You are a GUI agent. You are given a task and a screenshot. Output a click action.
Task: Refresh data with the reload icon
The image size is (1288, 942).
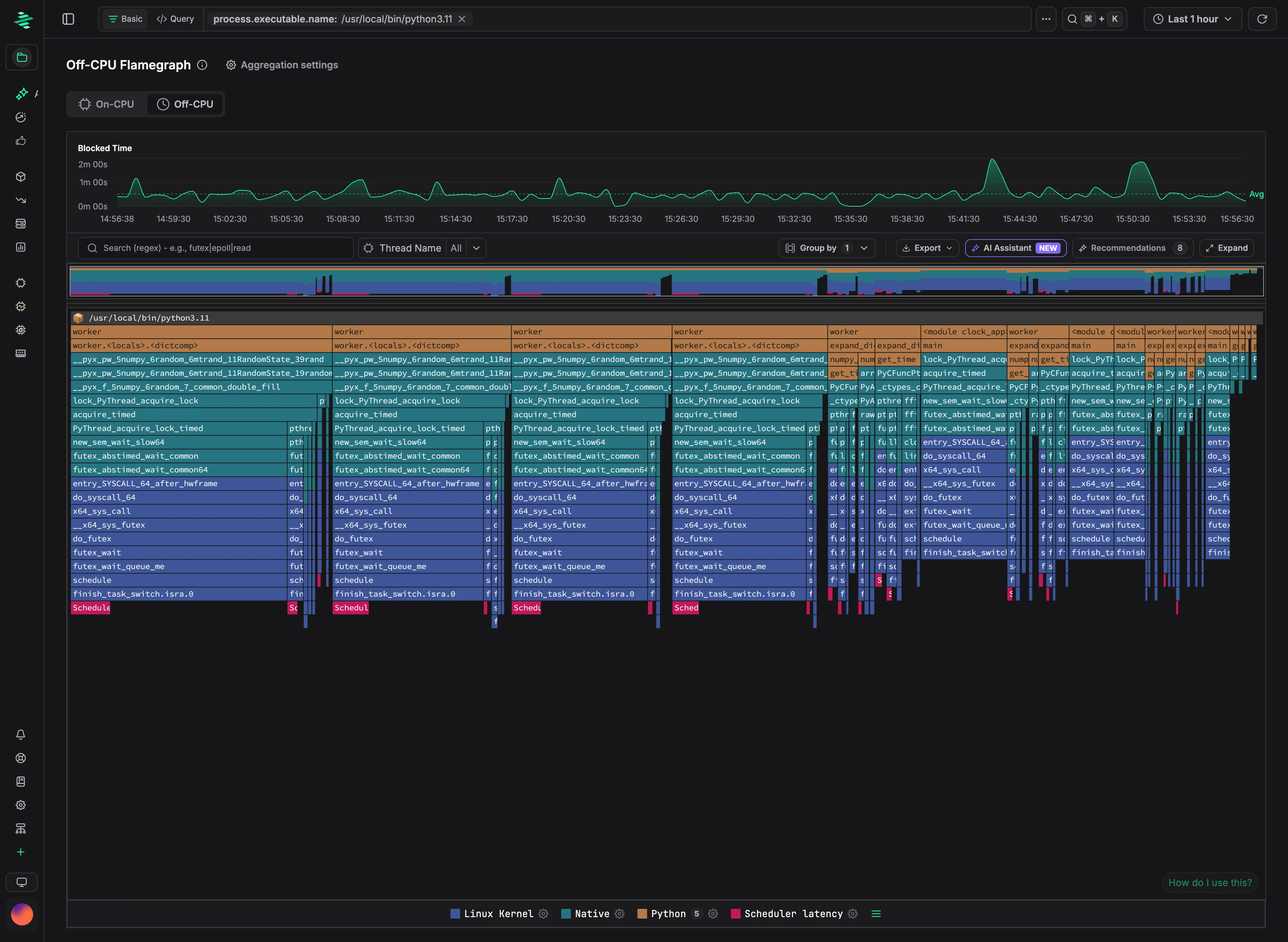(x=1262, y=19)
